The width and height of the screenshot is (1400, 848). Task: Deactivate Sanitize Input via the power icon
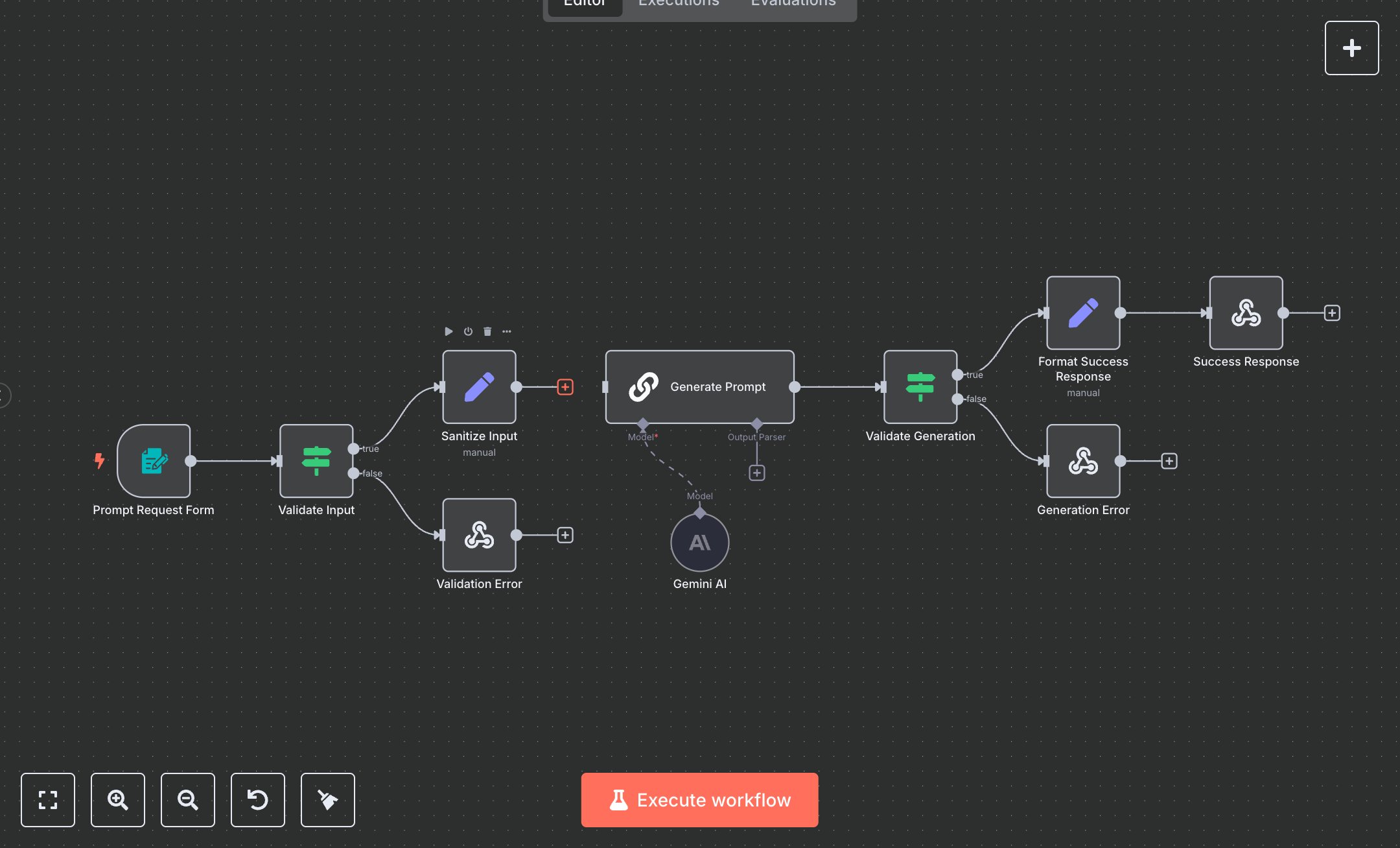(467, 331)
